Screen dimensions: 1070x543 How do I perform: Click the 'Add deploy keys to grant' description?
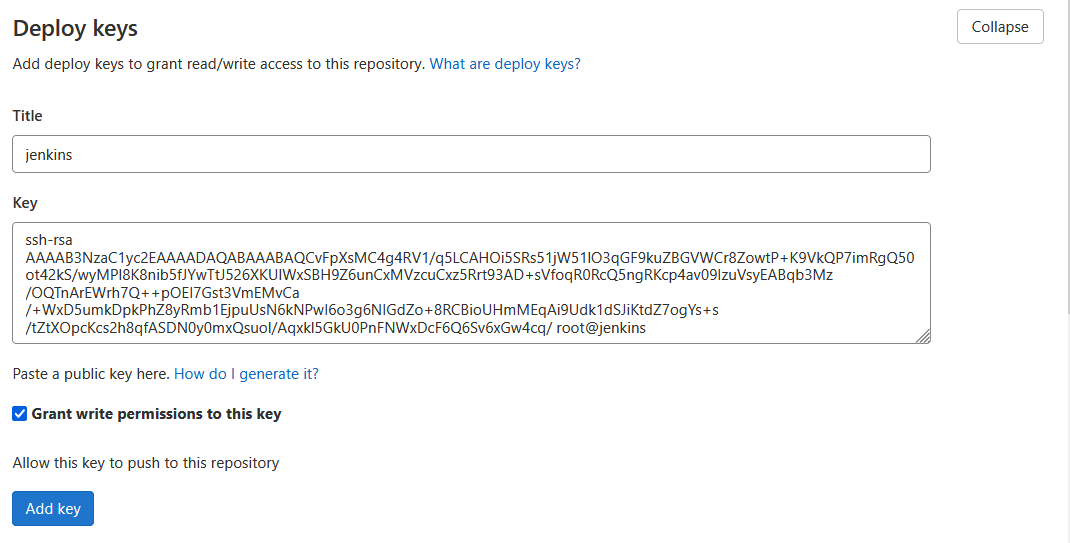[x=219, y=64]
